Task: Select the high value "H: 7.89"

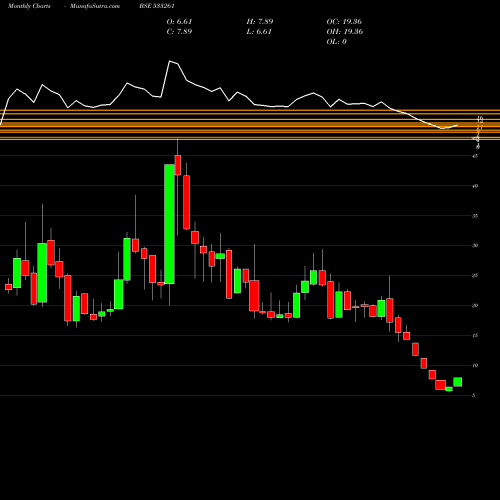Action: (x=260, y=22)
